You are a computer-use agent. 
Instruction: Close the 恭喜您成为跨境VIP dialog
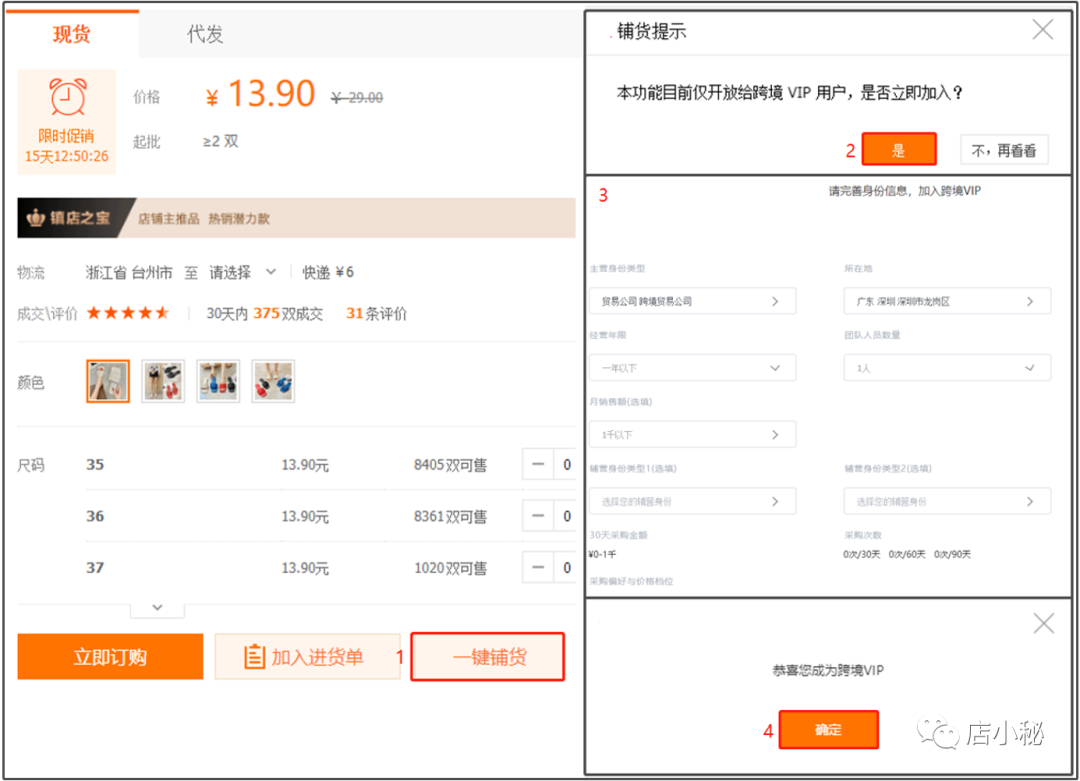[1043, 624]
